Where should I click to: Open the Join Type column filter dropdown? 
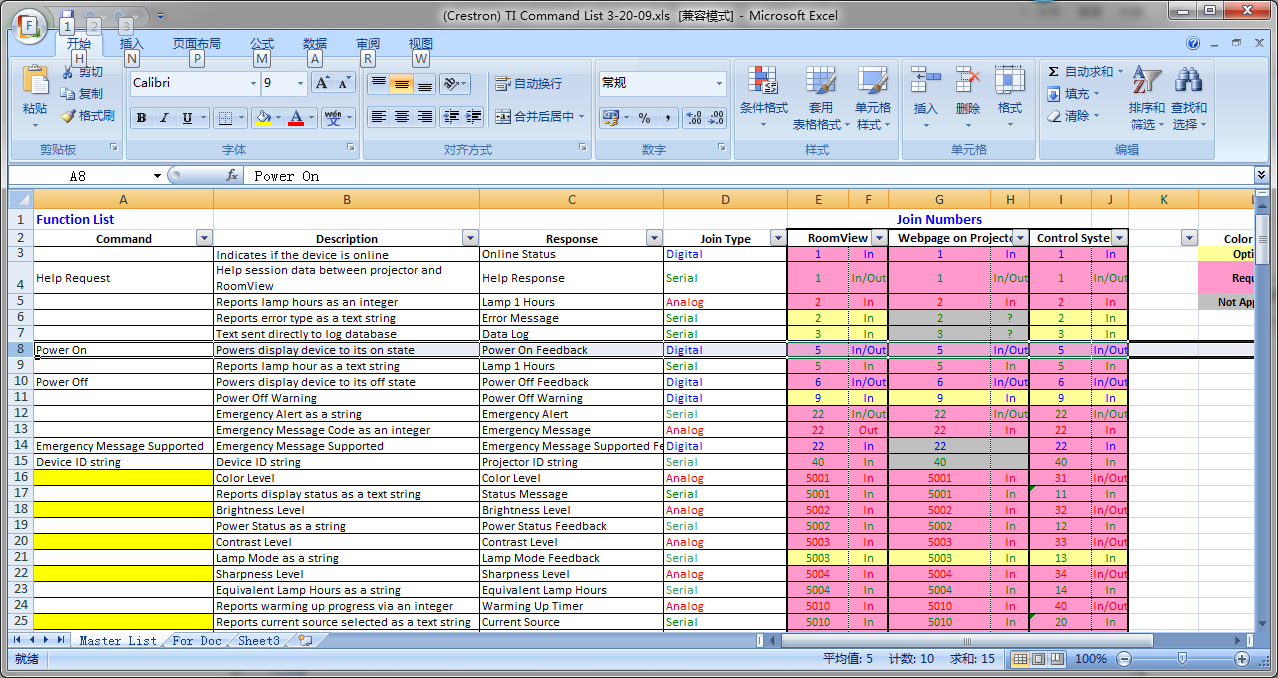click(777, 238)
